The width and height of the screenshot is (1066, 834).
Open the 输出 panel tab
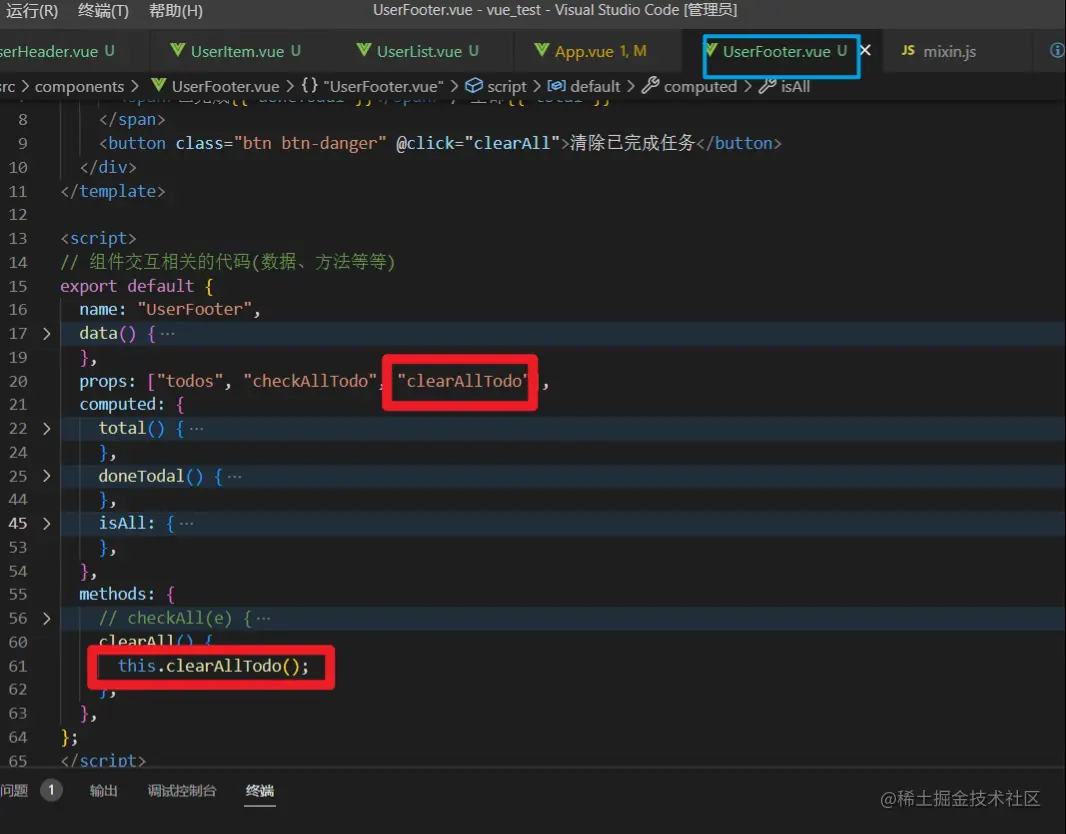(103, 790)
